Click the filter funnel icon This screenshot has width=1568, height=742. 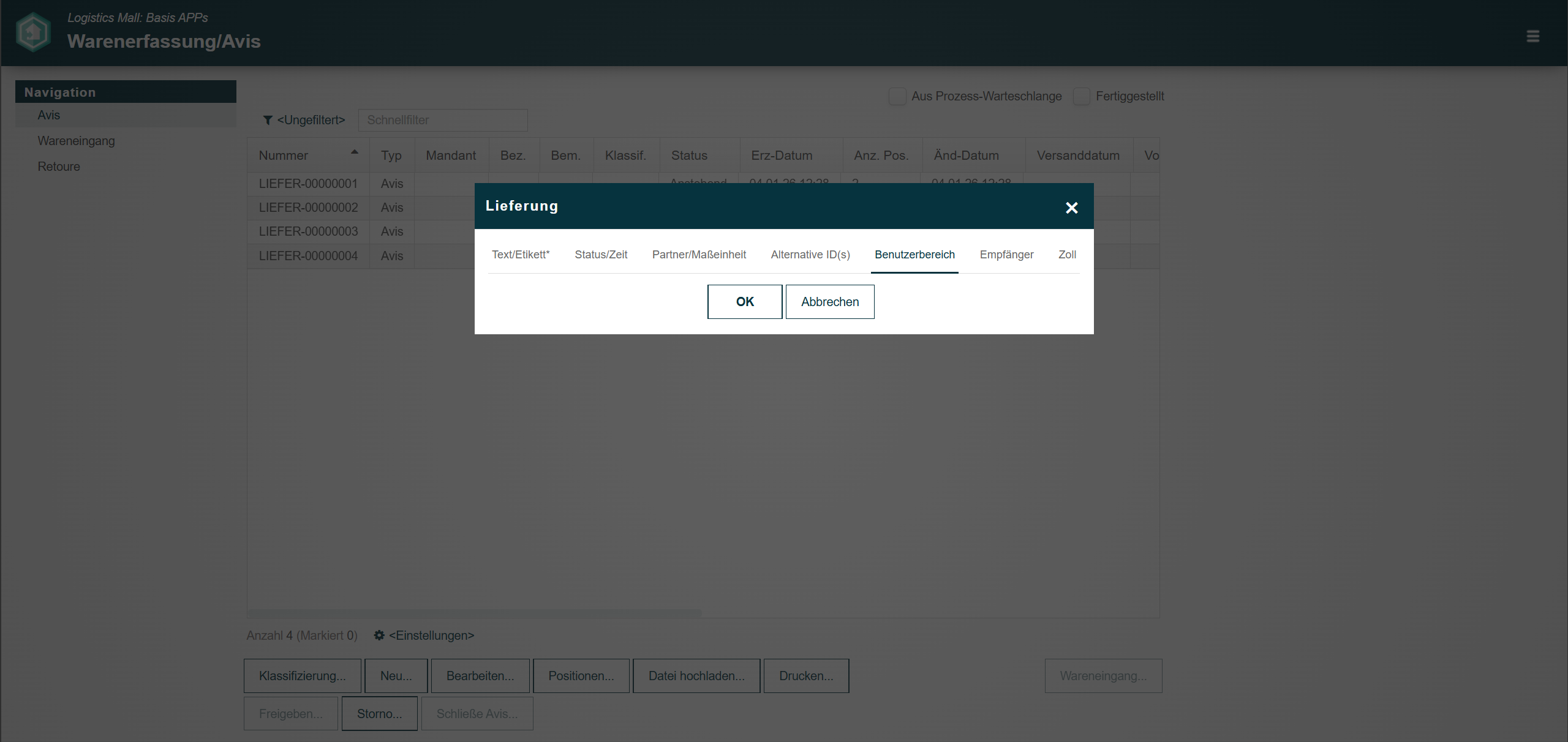tap(268, 120)
